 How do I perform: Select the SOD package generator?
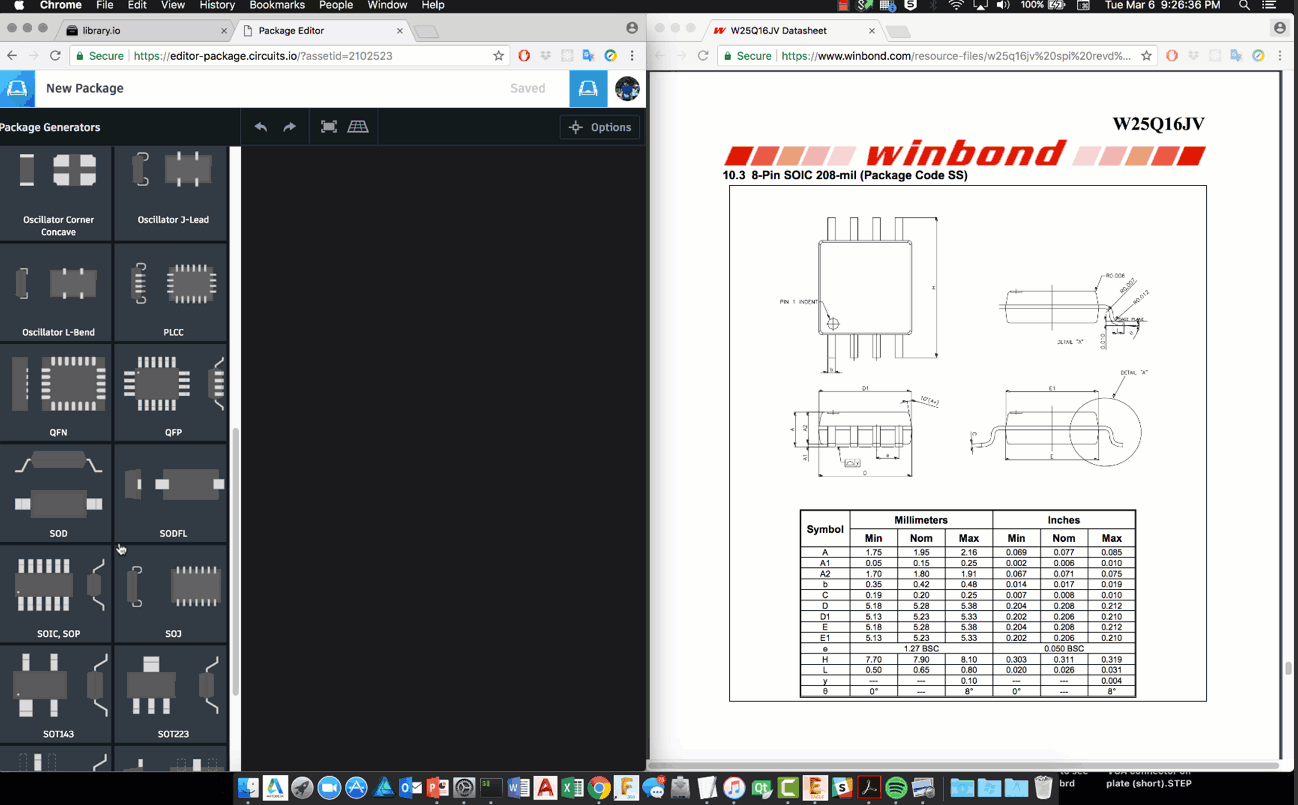57,493
